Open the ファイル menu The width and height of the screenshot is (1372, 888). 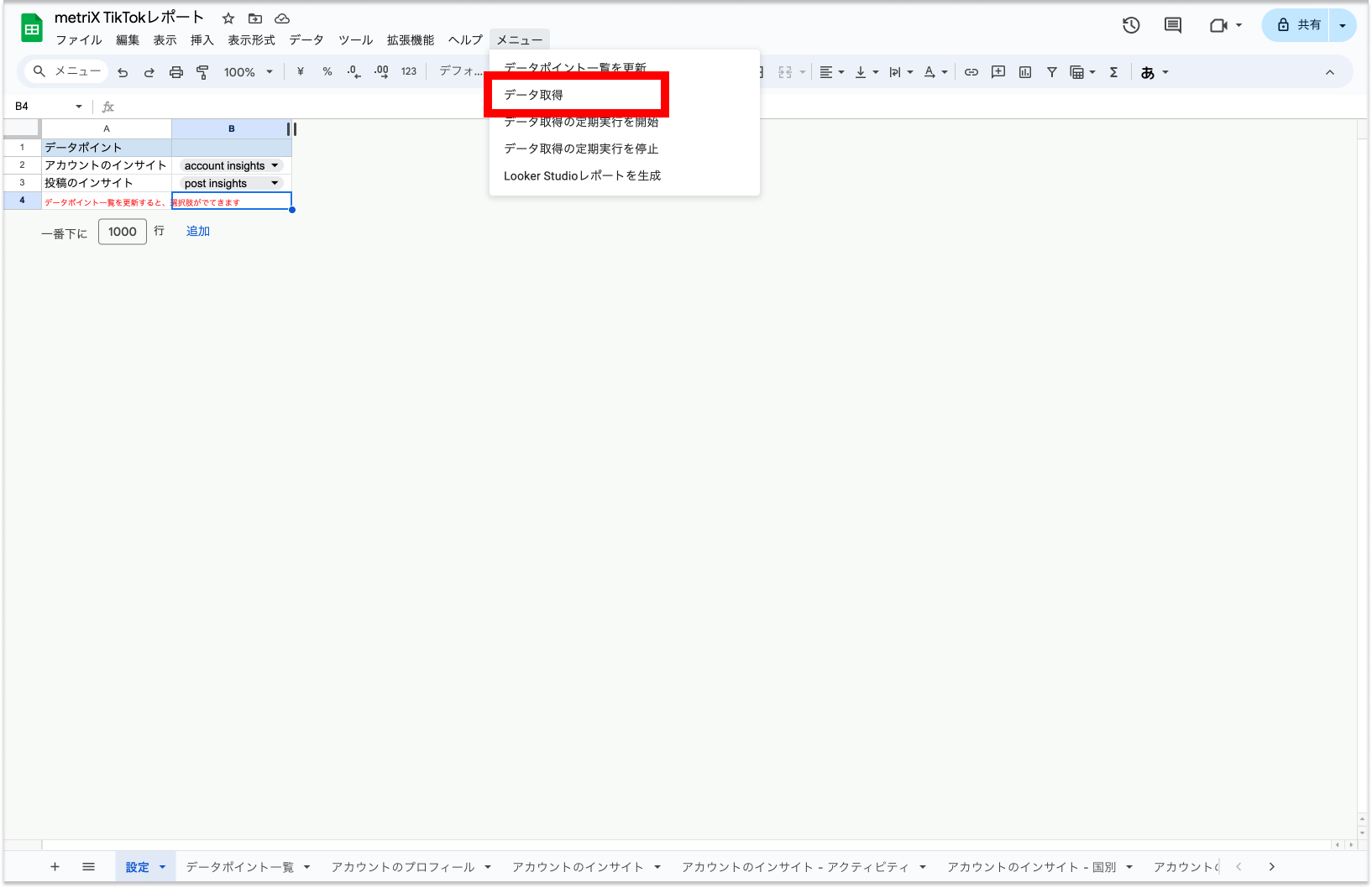79,40
